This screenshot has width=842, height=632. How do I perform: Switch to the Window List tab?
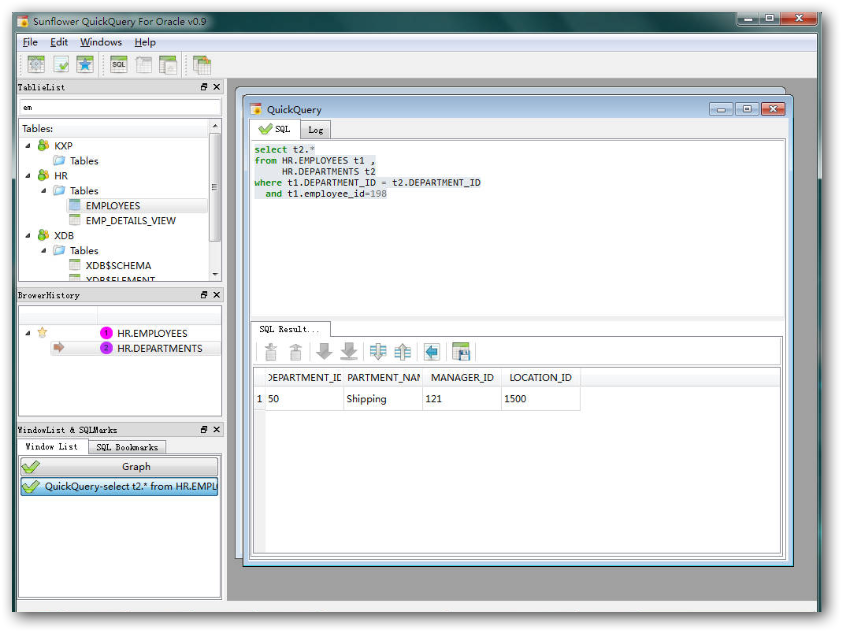pos(52,447)
